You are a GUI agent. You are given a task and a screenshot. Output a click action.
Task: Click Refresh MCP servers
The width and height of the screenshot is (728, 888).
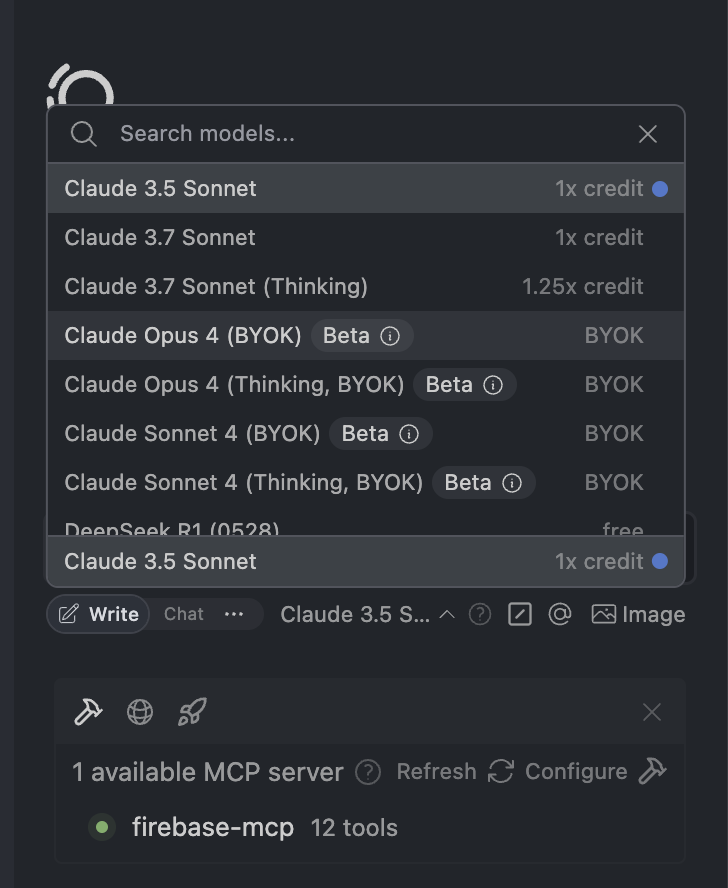click(x=455, y=772)
